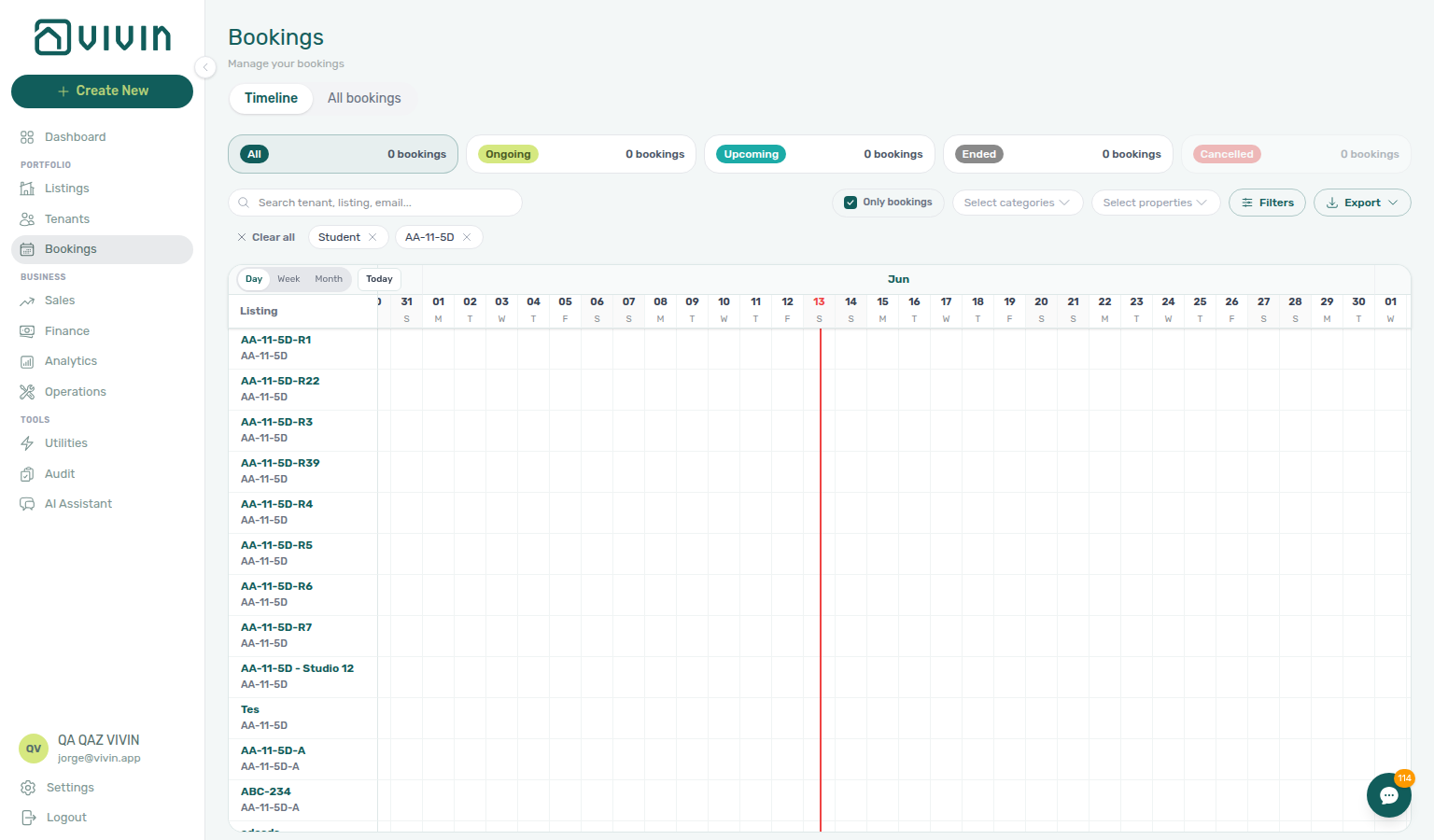1434x840 pixels.
Task: Filter by All bookings status
Action: (343, 154)
